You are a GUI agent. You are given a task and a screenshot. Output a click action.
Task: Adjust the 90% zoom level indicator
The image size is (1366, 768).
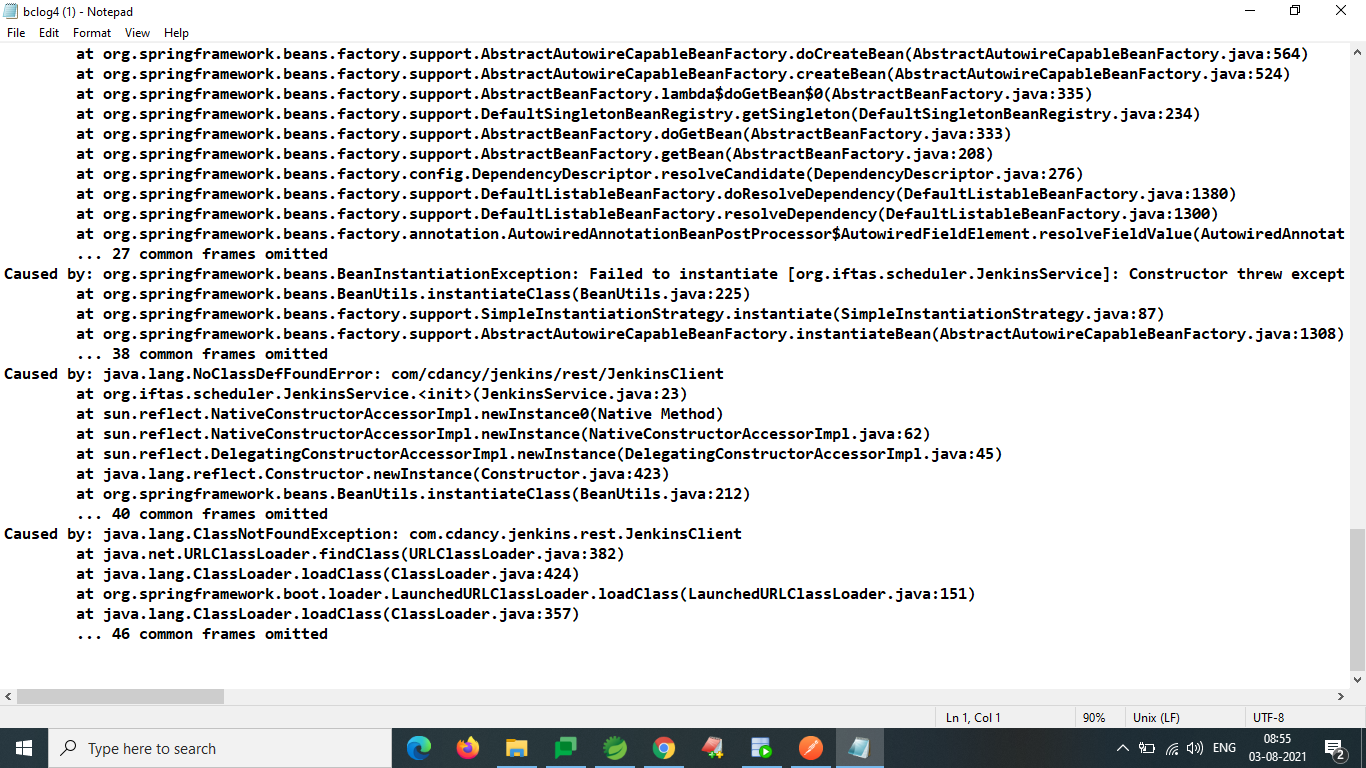pos(1097,717)
